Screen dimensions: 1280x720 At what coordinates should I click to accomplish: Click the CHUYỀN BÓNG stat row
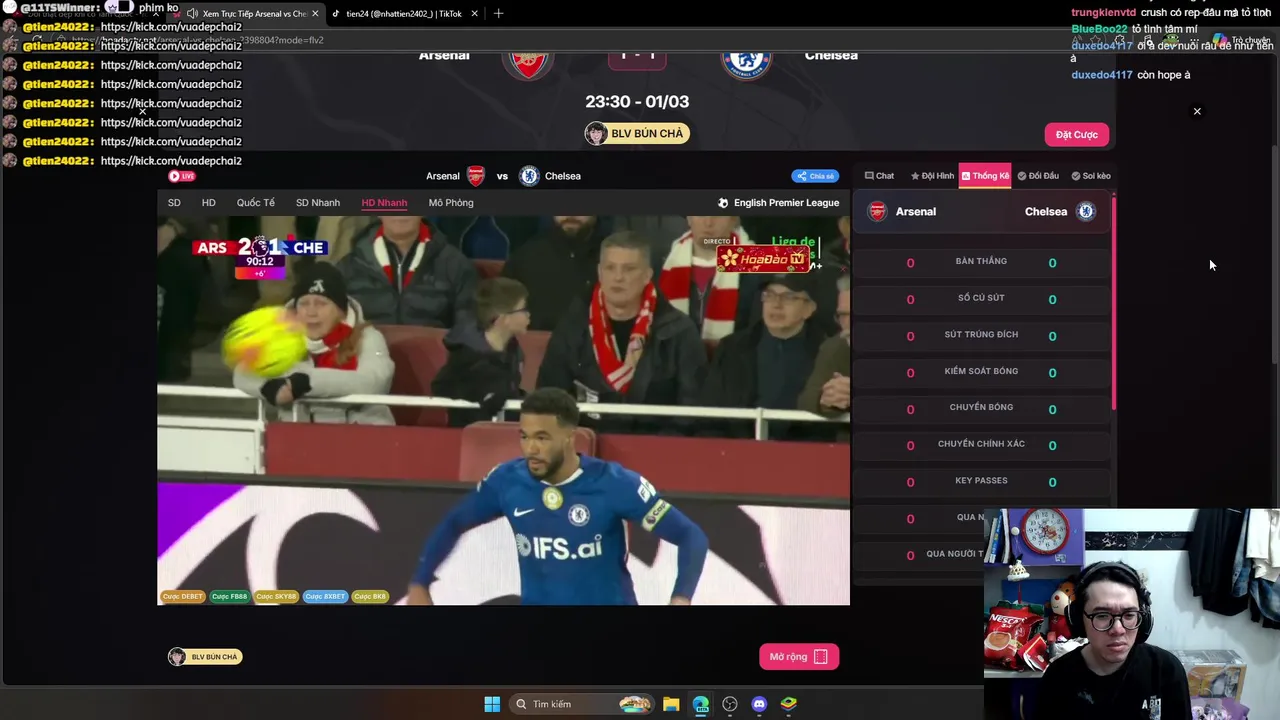(981, 408)
